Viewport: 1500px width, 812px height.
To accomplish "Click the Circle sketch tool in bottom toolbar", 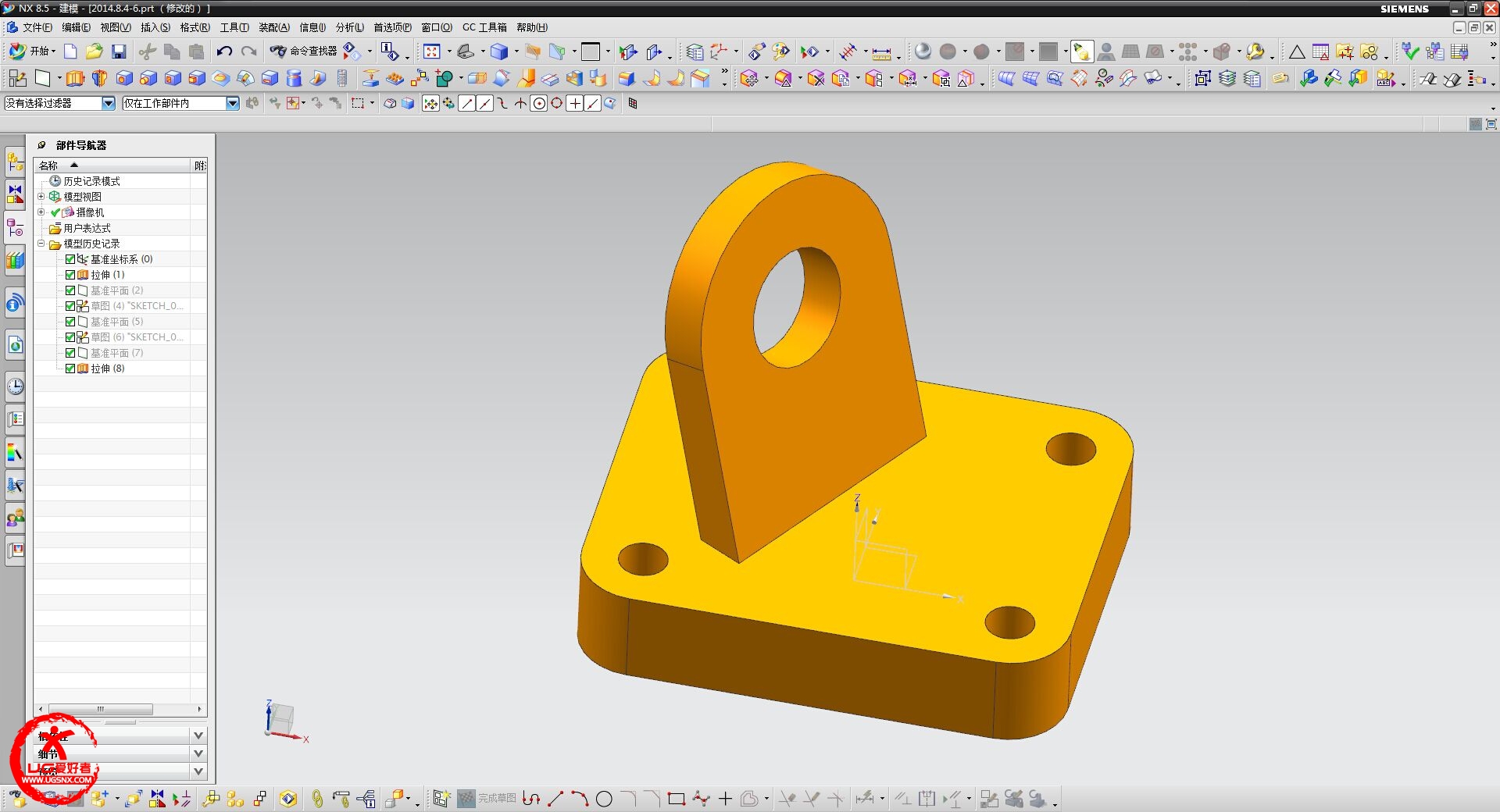I will 604,799.
